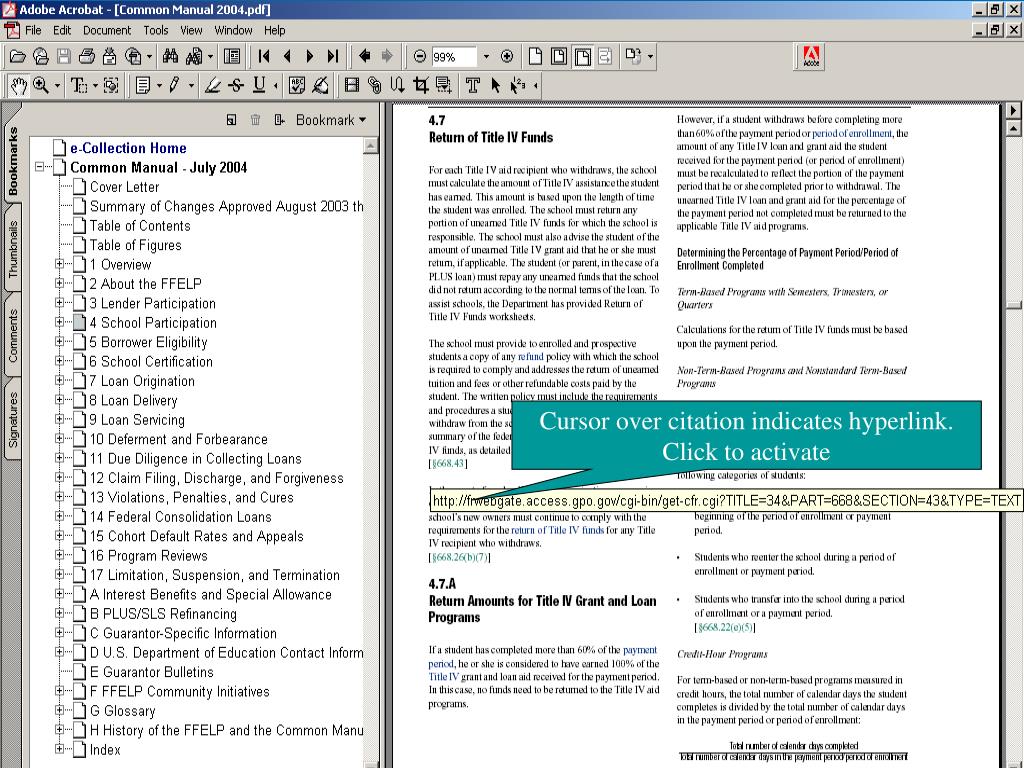Viewport: 1024px width, 768px height.
Task: Select the Highlight tool
Action: pyautogui.click(x=212, y=86)
